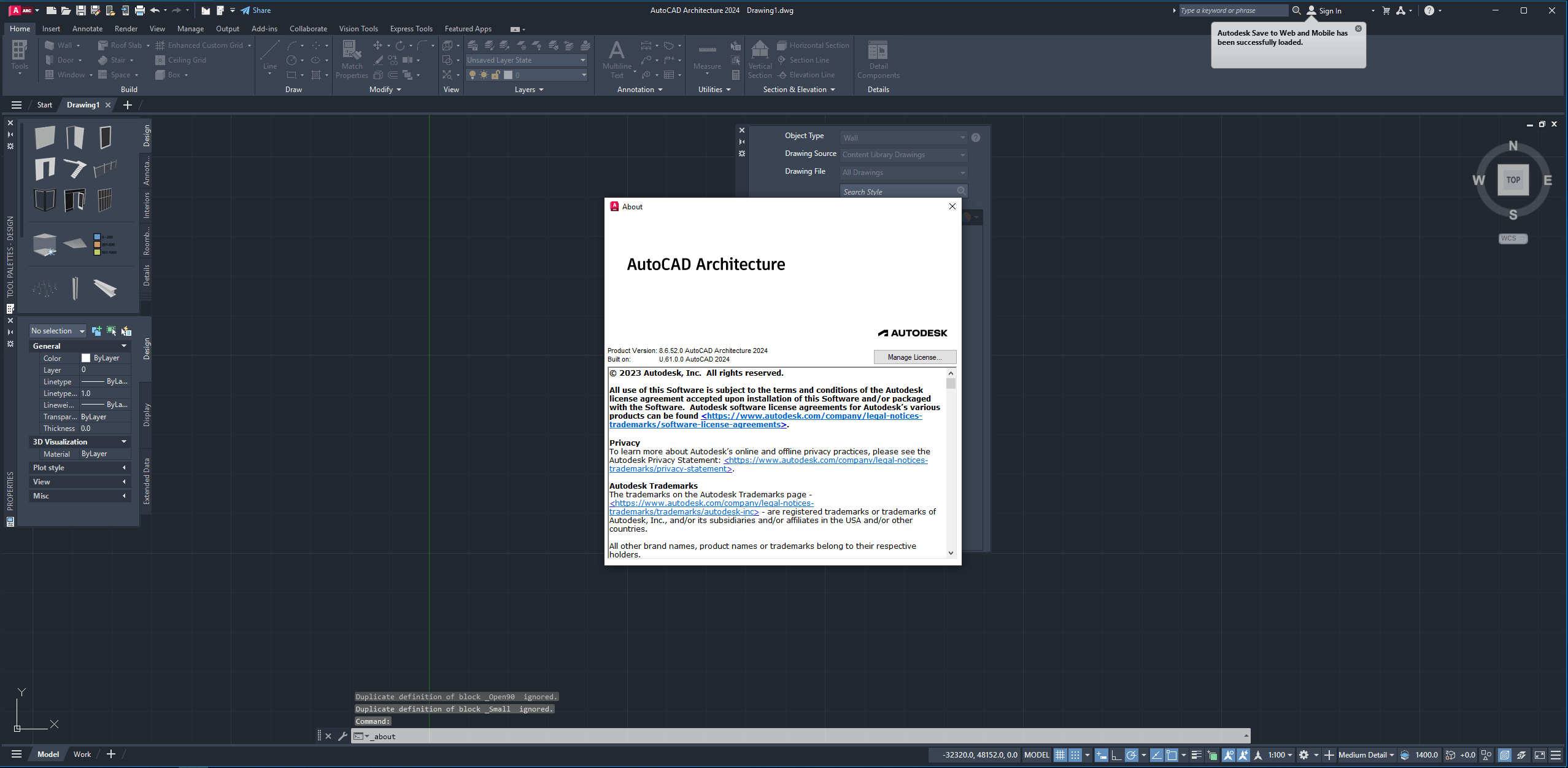Click the search magnifier icon in title bar

click(x=1296, y=10)
